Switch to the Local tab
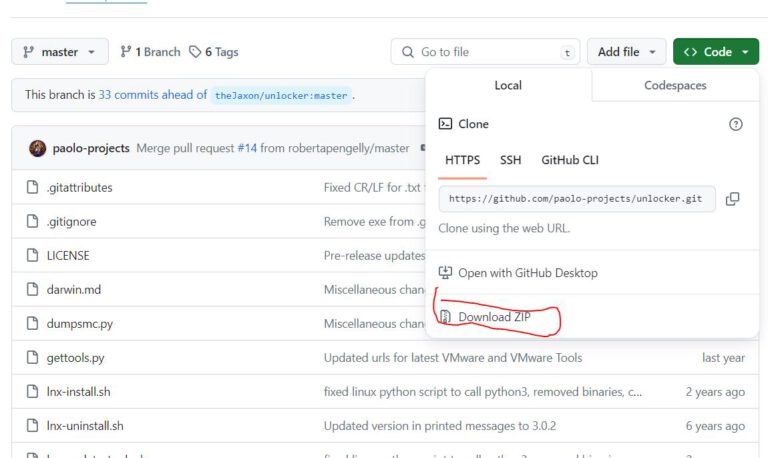This screenshot has width=768, height=458. coord(508,85)
